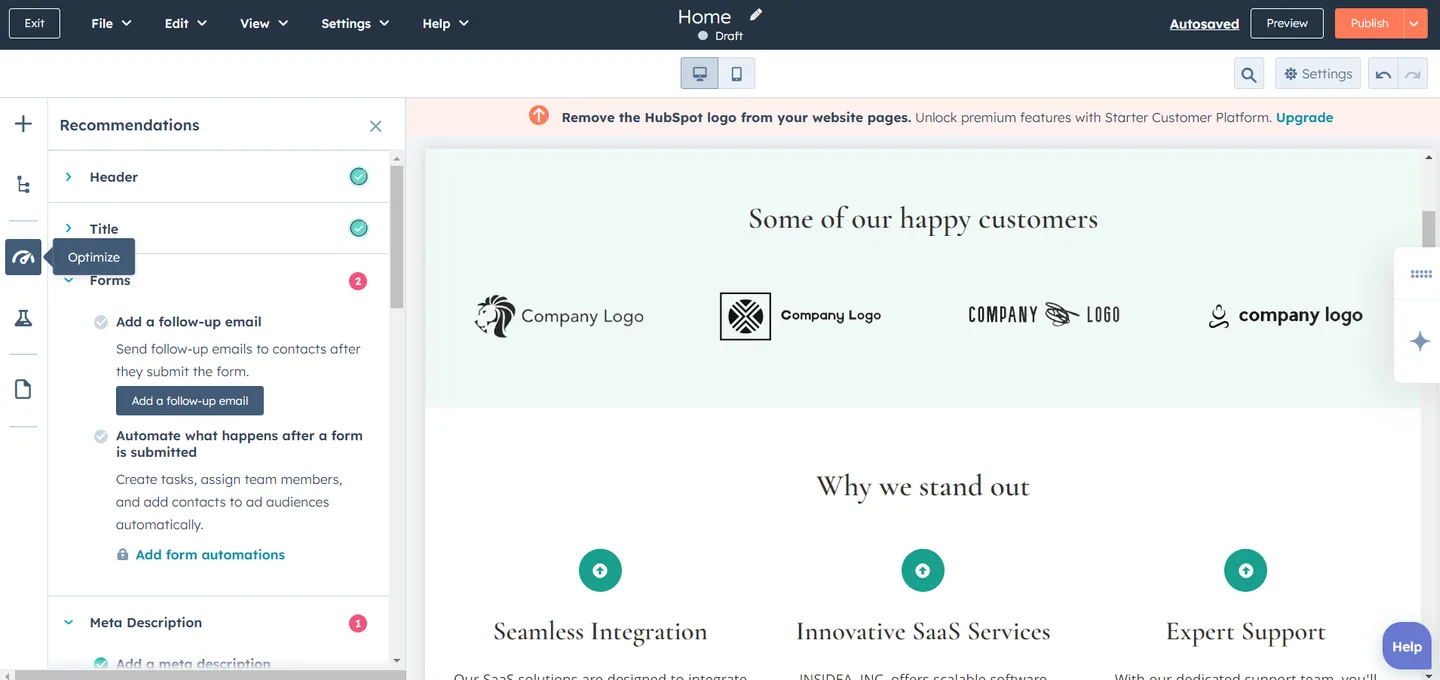Click the orange upgrade arrow icon in banner
The image size is (1440, 680).
coord(539,116)
